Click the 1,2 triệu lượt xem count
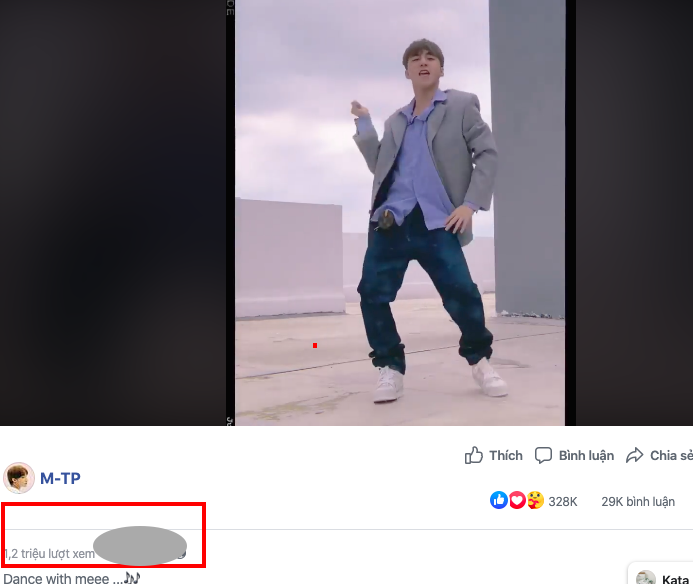Viewport: 693px width, 584px height. [49, 553]
